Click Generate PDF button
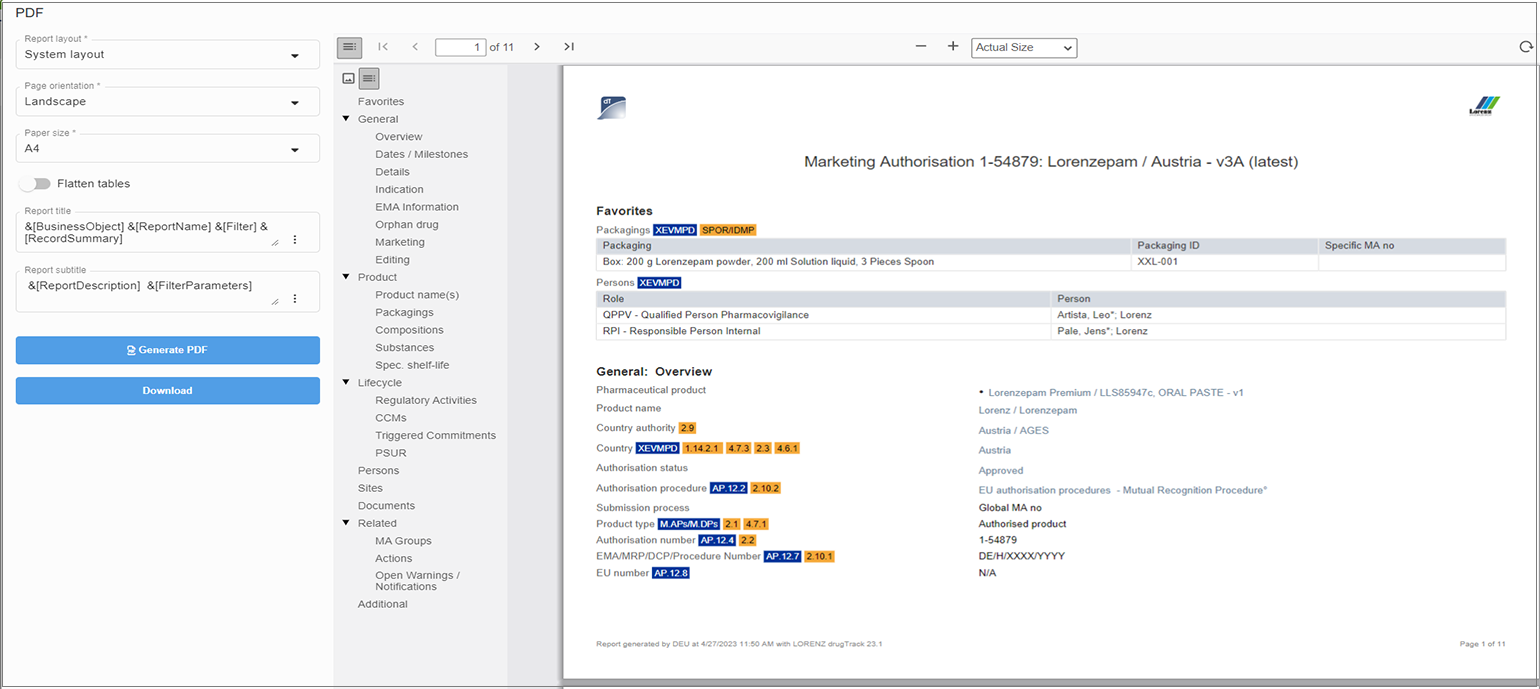This screenshot has height=689, width=1540. click(168, 350)
